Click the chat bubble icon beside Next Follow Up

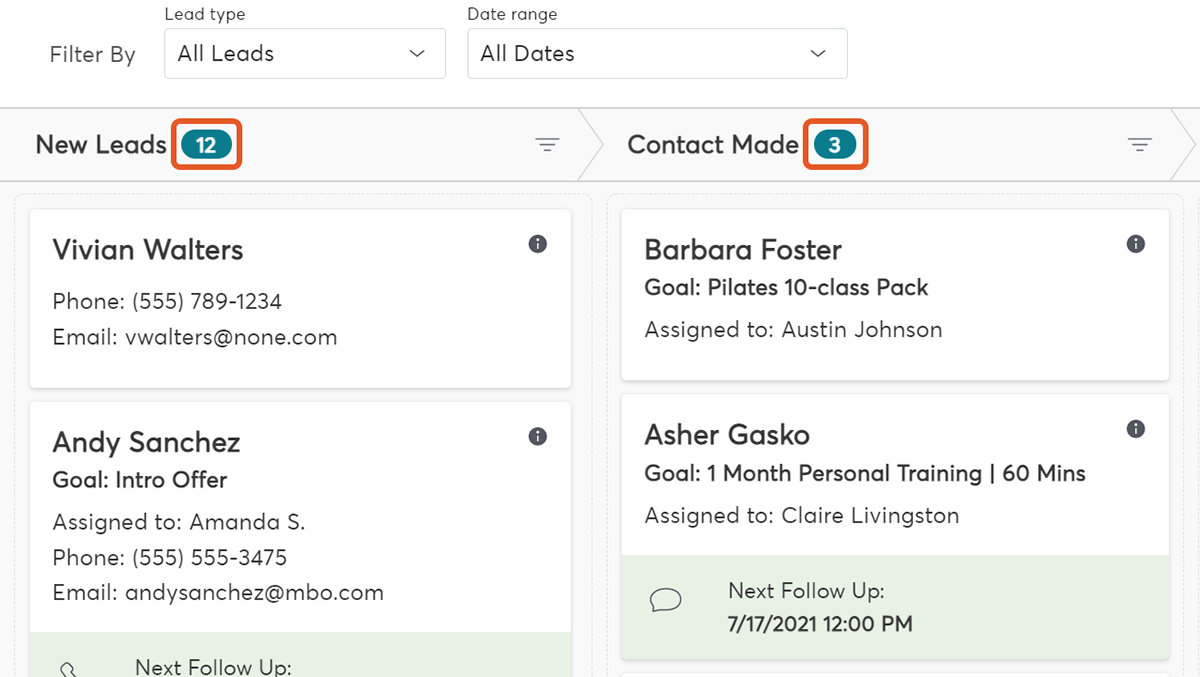666,599
